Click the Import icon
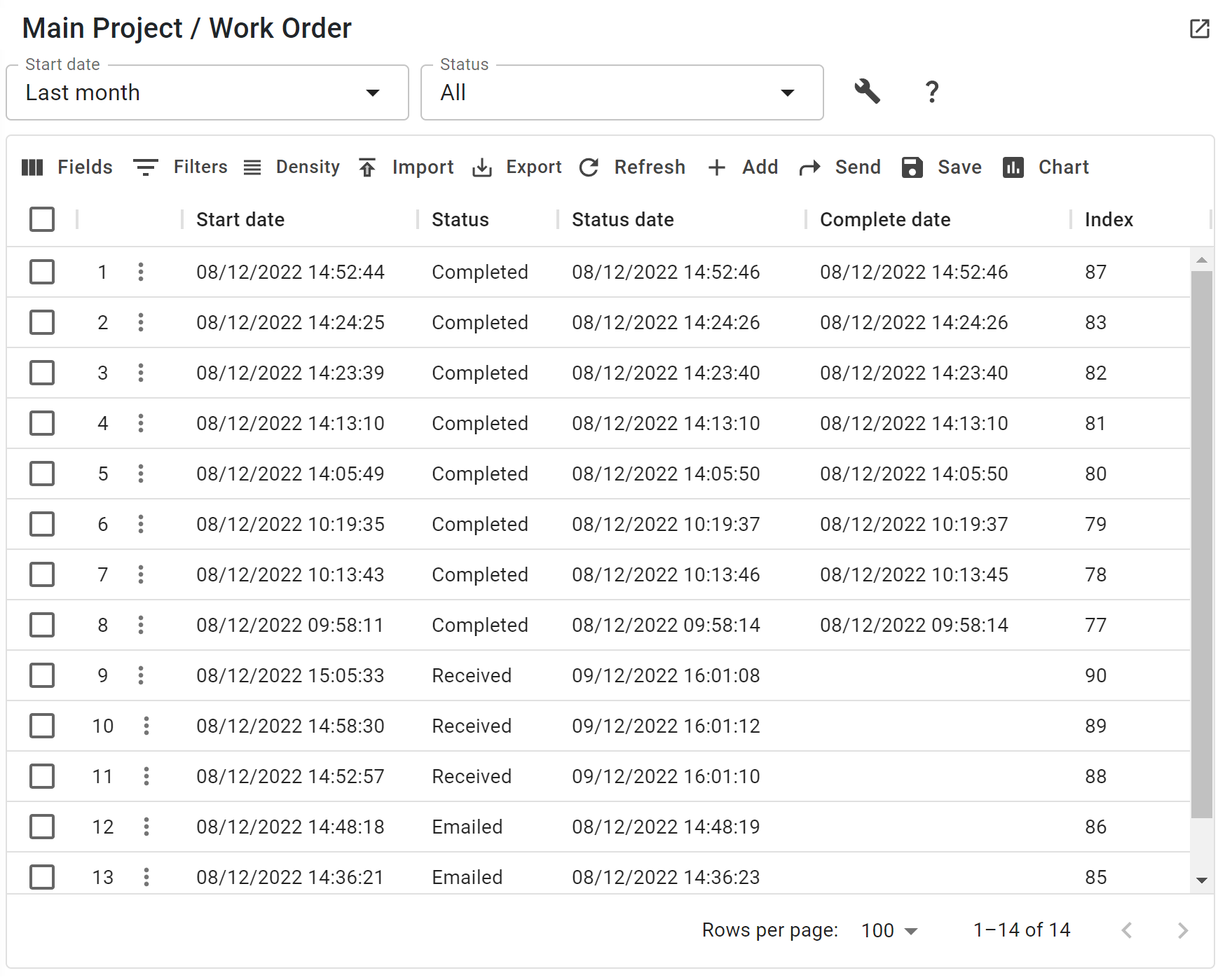Viewport: 1225px width, 980px height. [367, 167]
